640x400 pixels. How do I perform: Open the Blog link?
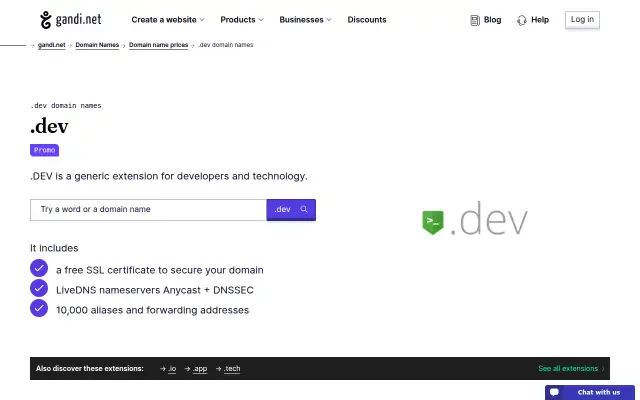(492, 20)
